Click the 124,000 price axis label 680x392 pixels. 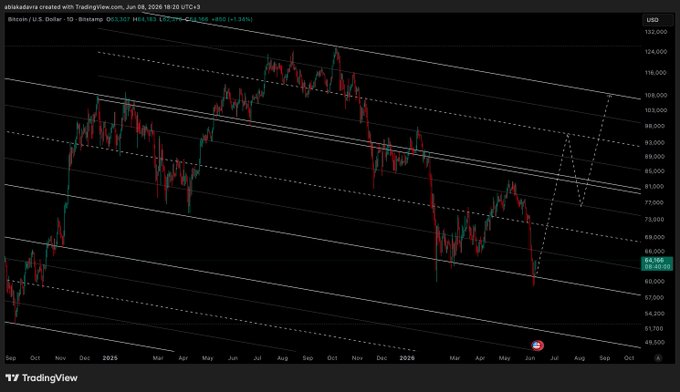656,52
